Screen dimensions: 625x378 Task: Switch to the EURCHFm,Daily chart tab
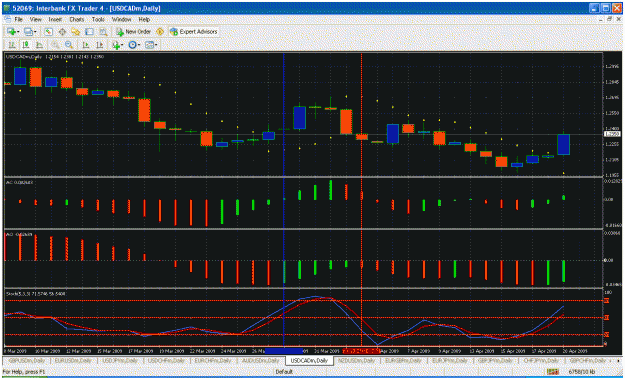click(x=213, y=360)
